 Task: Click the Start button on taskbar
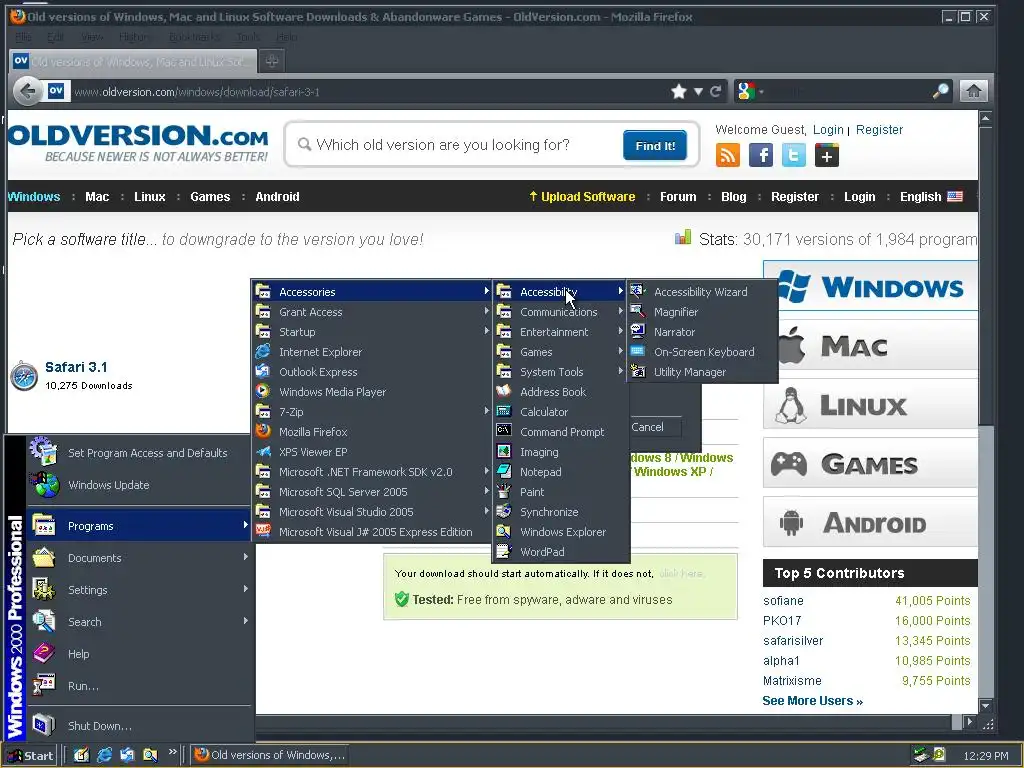[x=30, y=756]
